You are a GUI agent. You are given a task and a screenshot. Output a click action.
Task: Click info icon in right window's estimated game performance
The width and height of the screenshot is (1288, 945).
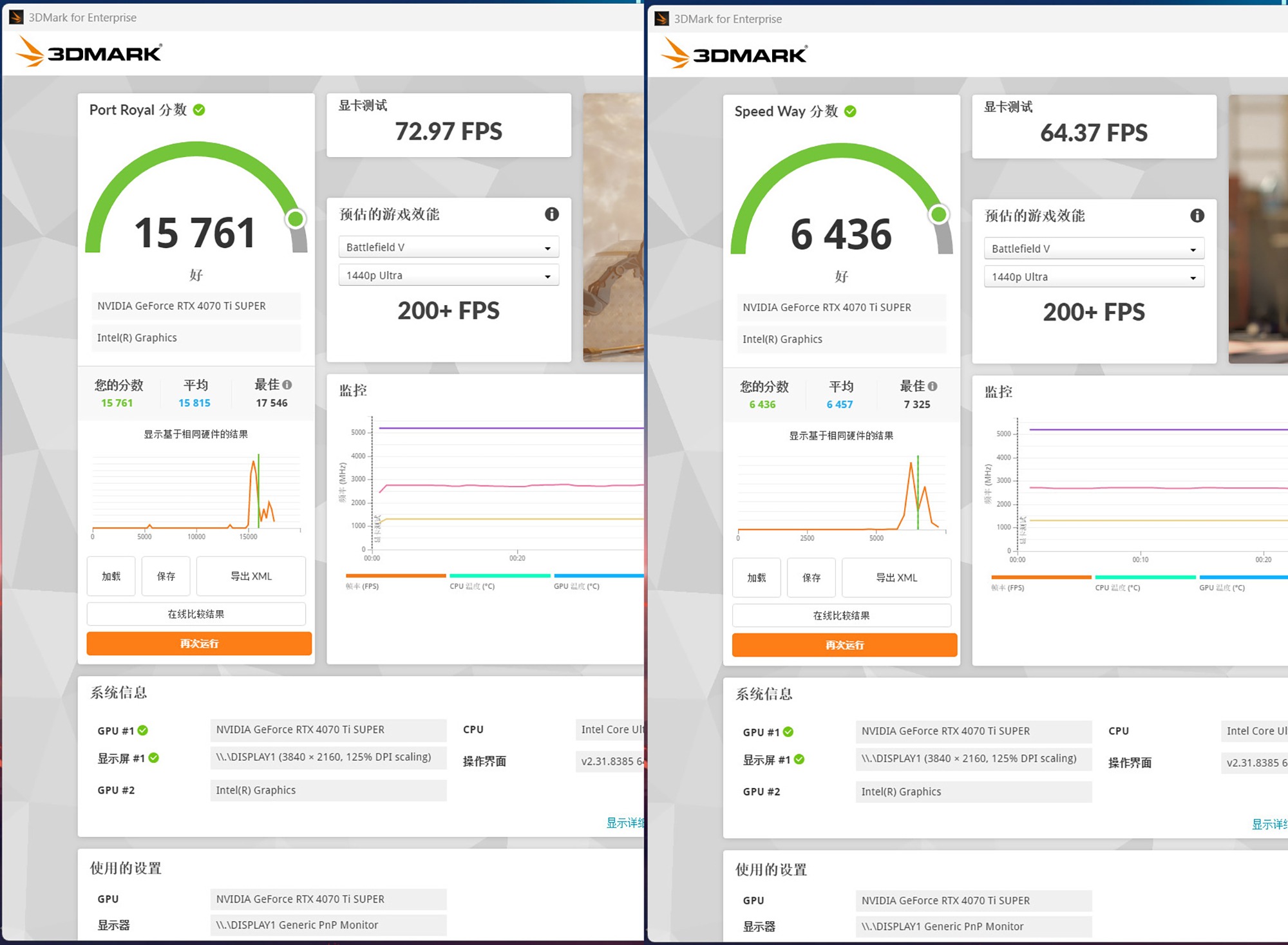click(x=1197, y=216)
